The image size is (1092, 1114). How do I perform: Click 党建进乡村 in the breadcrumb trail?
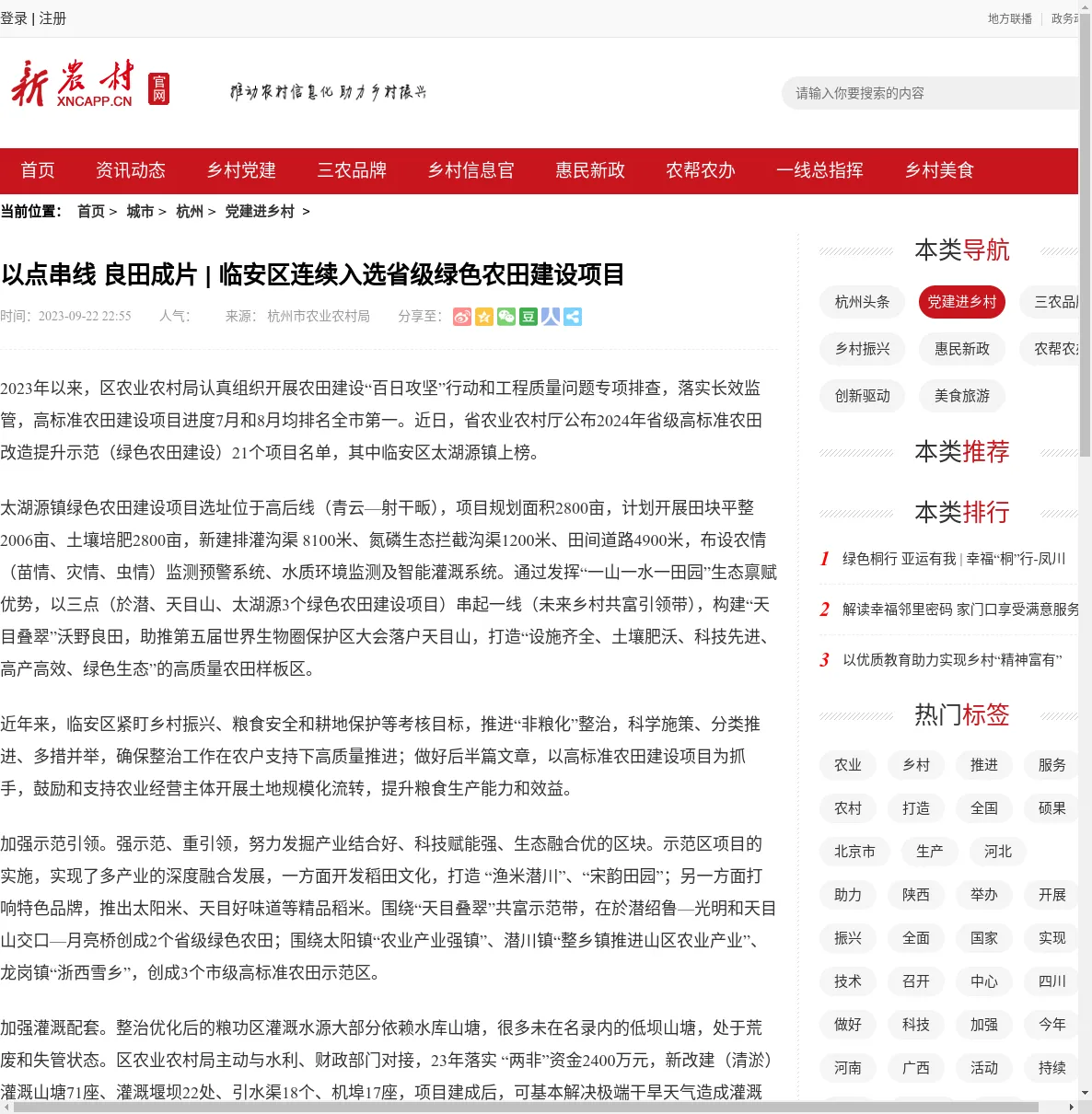point(260,212)
